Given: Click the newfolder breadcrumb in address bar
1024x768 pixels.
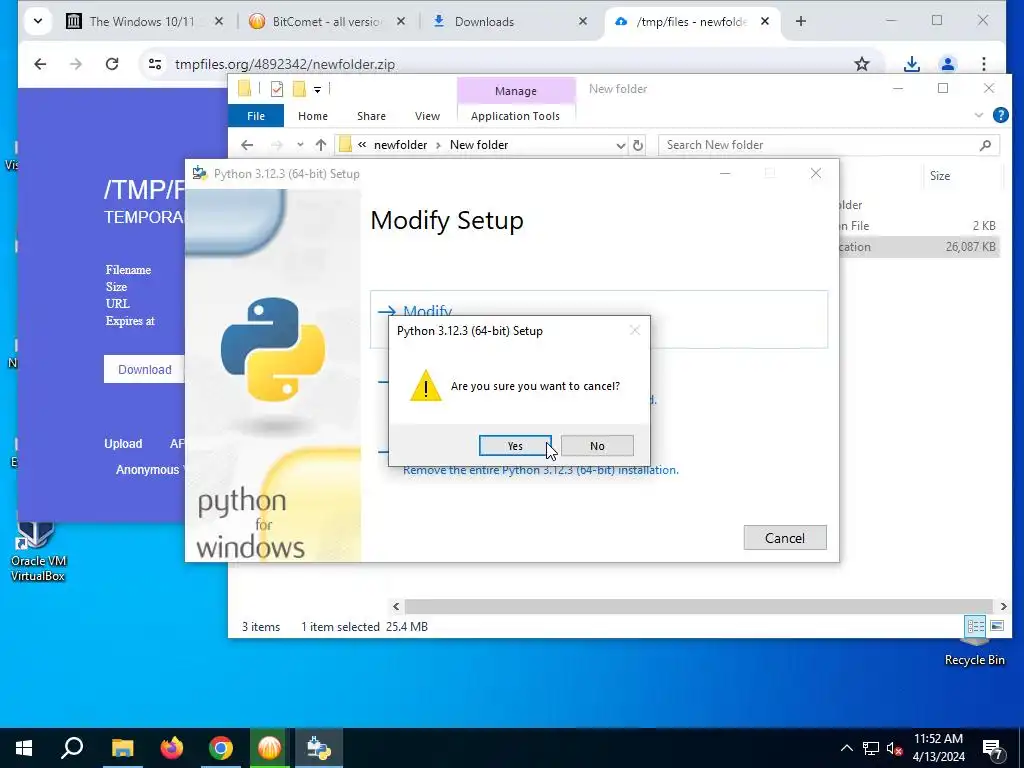Looking at the screenshot, I should point(400,145).
